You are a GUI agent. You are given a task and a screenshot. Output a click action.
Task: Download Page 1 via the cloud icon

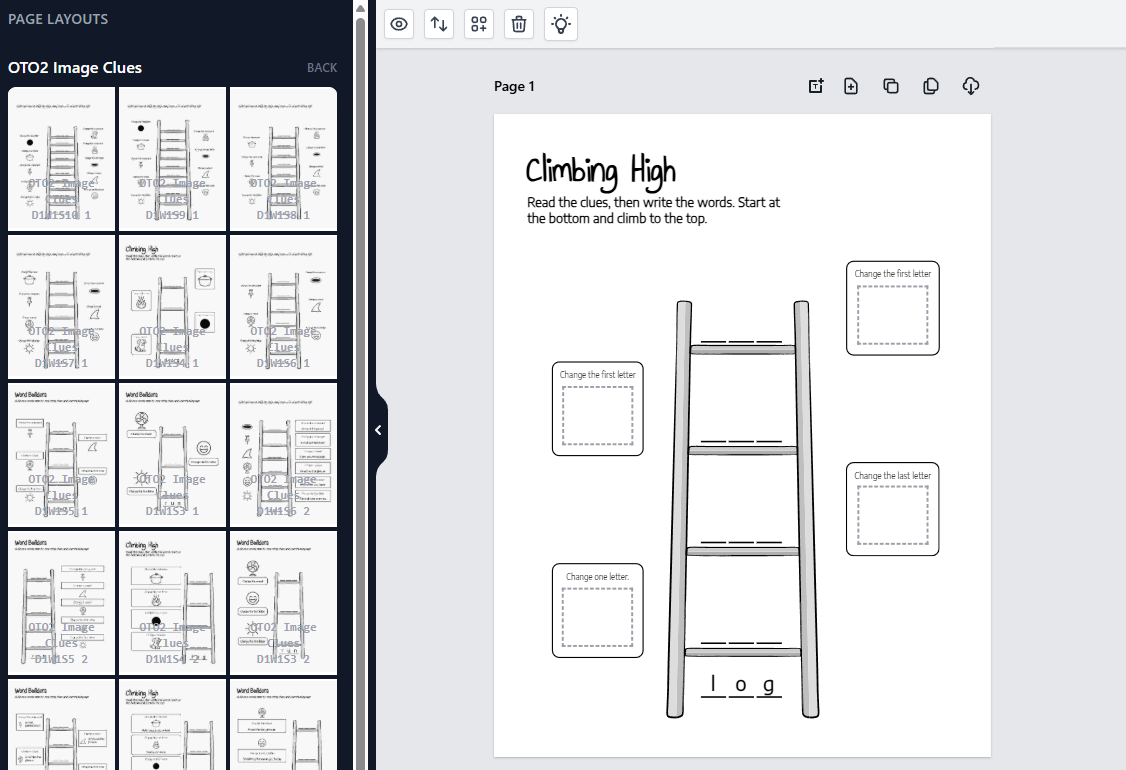(970, 86)
